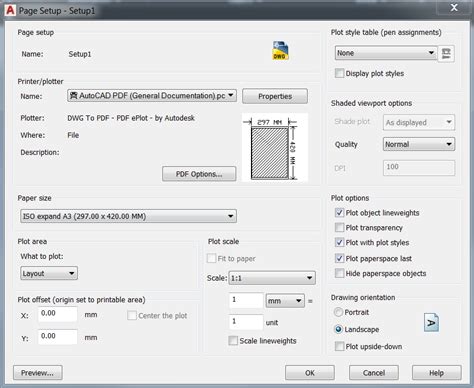Open the What to plot dropdown
474x388 pixels.
(49, 273)
